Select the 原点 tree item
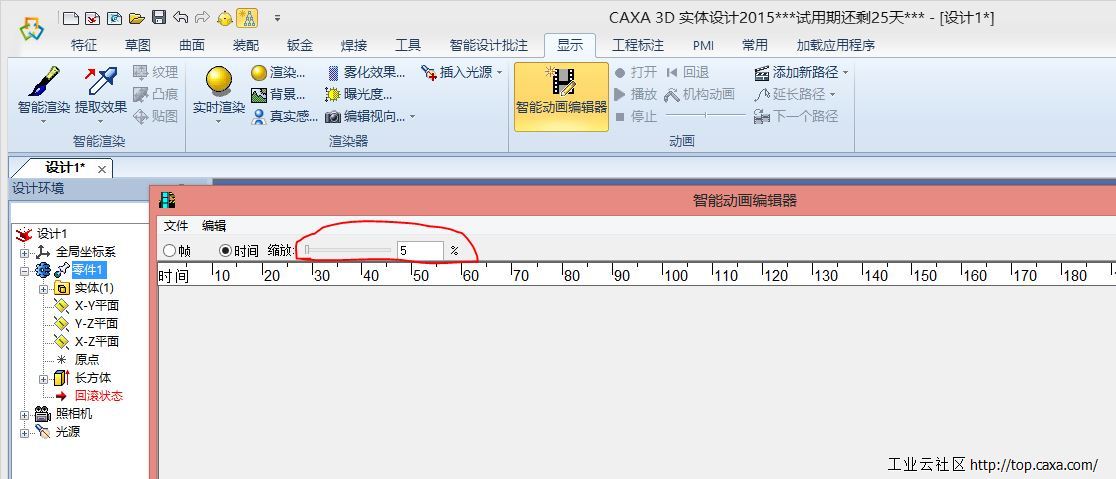The width and height of the screenshot is (1116, 479). pos(87,360)
